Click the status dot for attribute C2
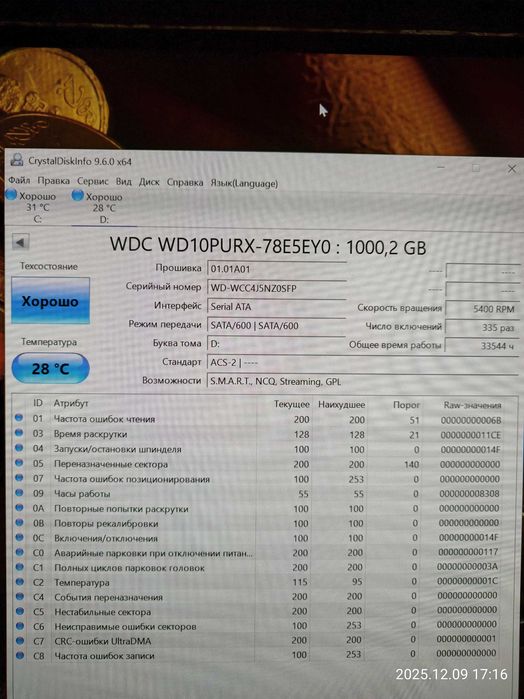524x699 pixels. click(x=19, y=581)
